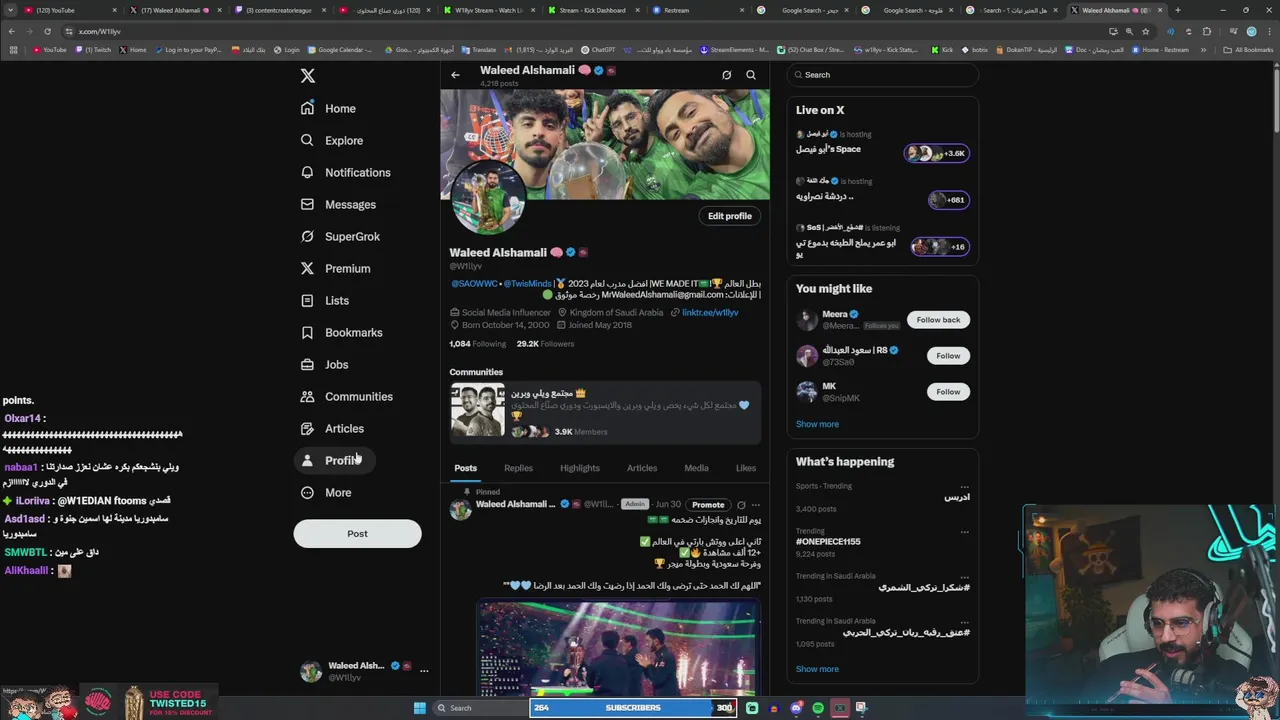Open the Jobs page
Viewport: 1280px width, 720px height.
coord(324,364)
